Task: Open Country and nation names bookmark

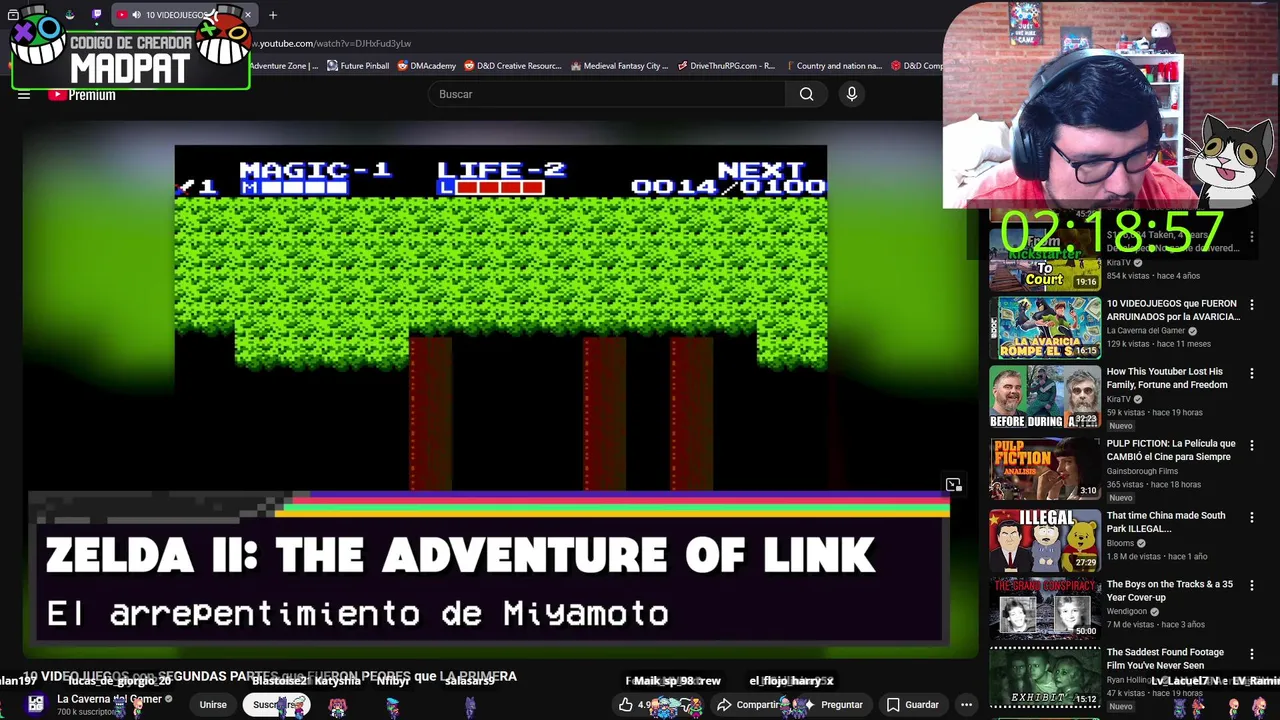Action: (x=833, y=66)
